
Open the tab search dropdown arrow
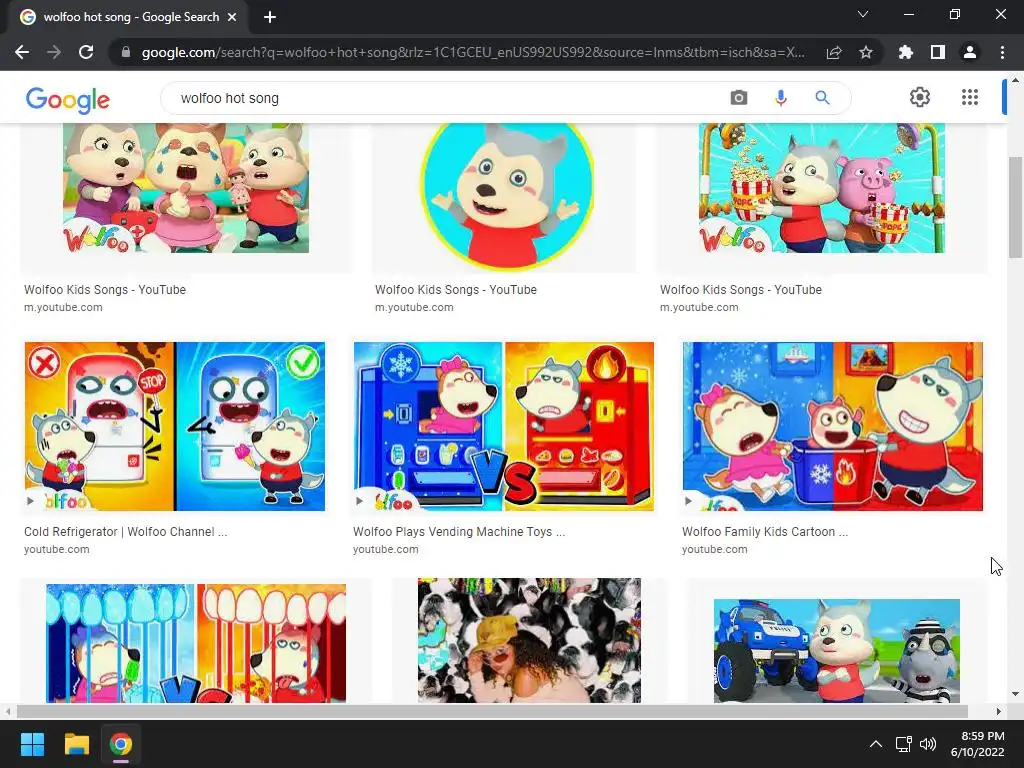[x=863, y=14]
